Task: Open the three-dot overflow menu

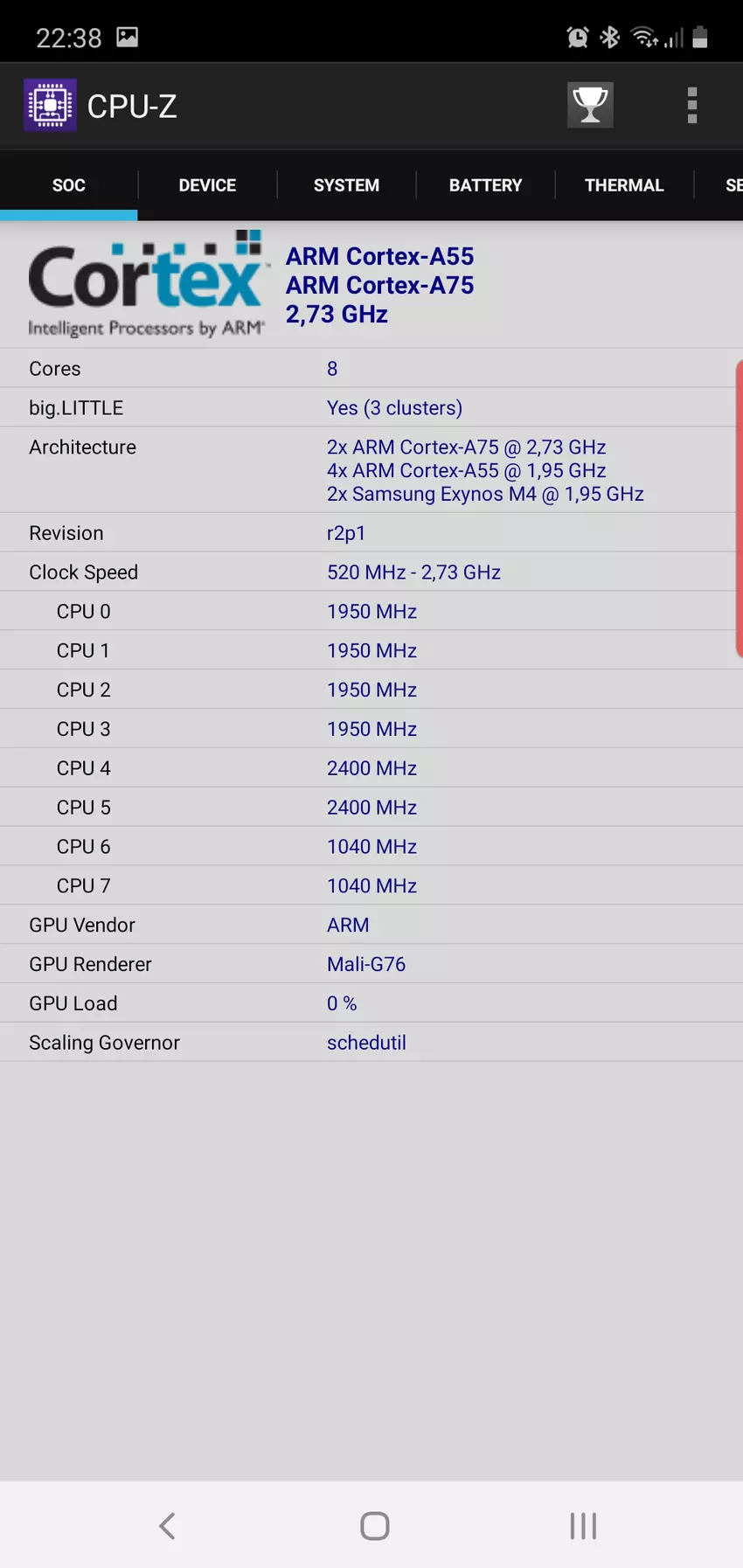Action: (691, 106)
